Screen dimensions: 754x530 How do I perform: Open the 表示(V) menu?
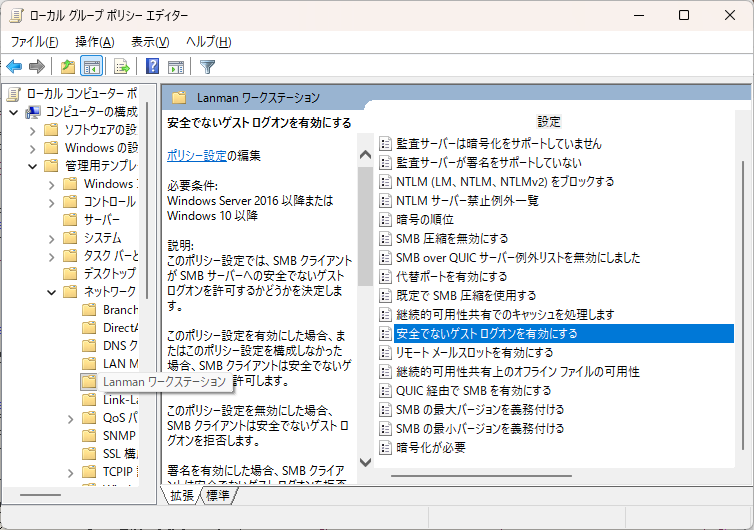tap(150, 41)
